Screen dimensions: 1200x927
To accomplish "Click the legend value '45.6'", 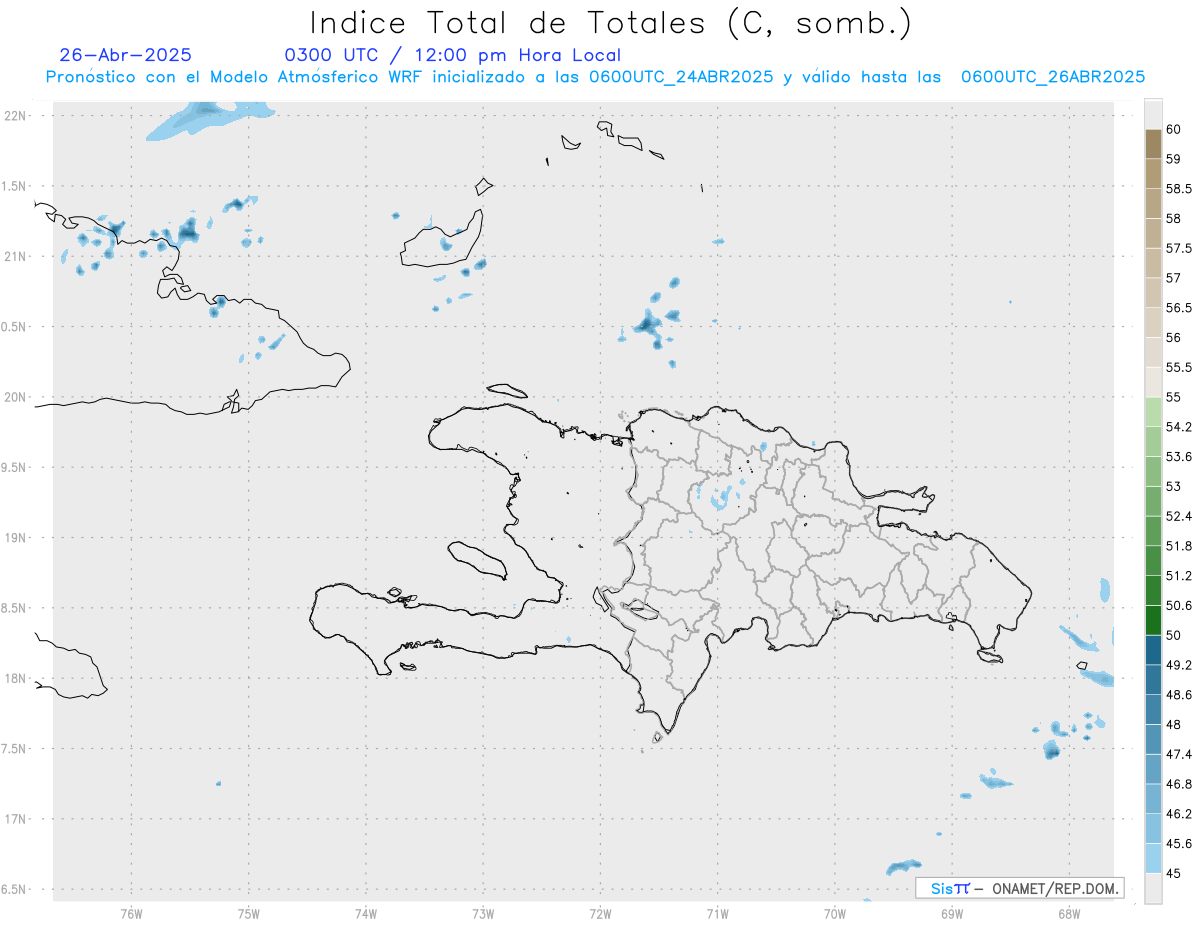I will click(1178, 844).
